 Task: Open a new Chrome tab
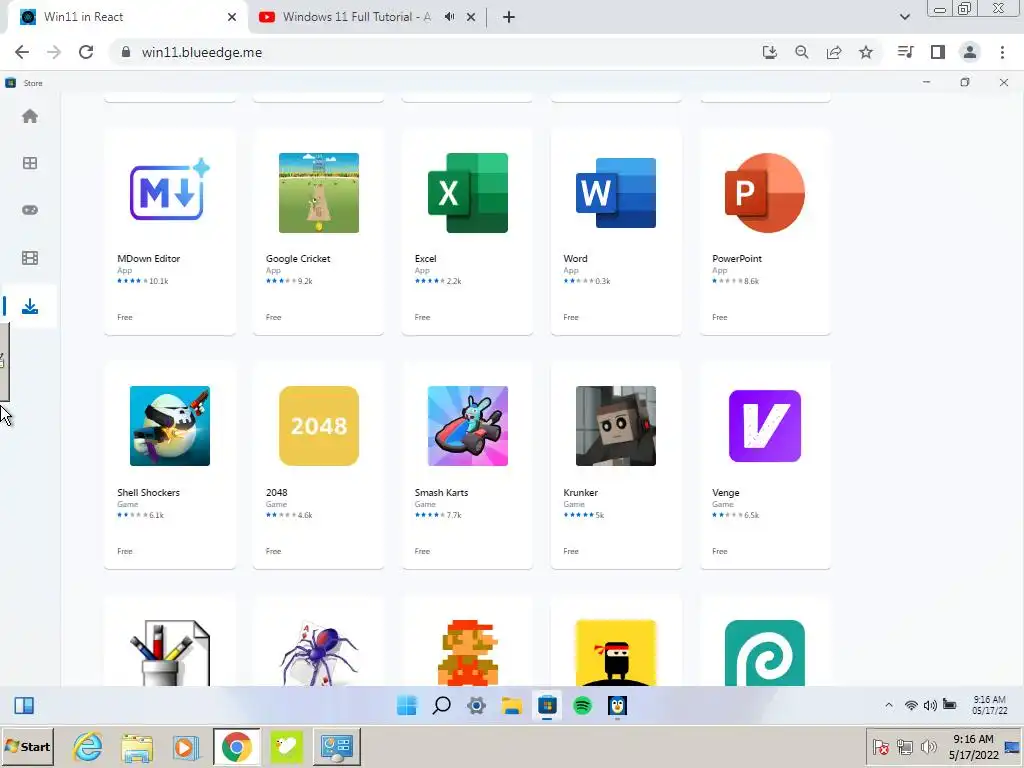coord(509,17)
